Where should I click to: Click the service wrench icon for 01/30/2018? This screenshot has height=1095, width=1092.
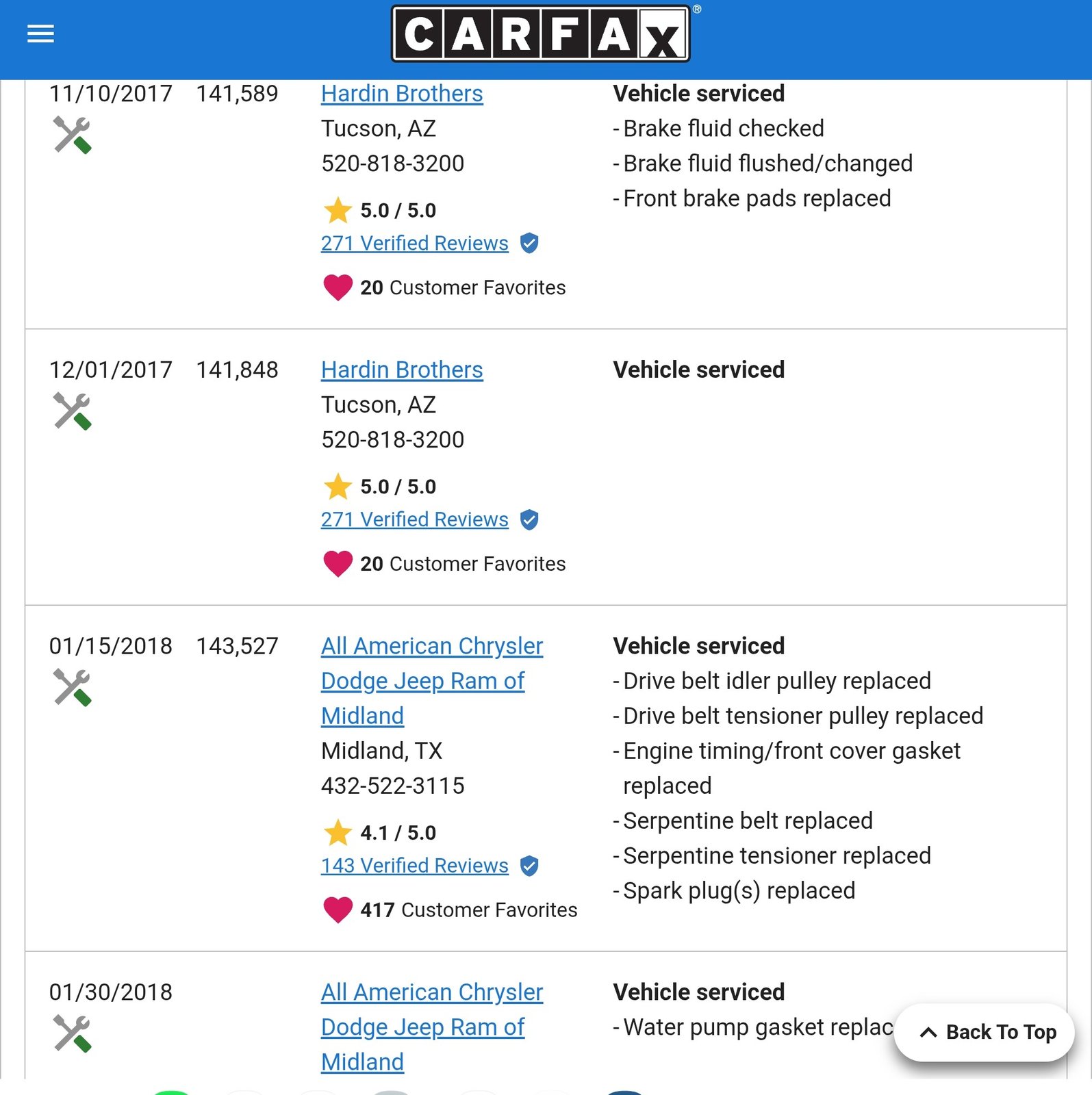pos(72,1033)
